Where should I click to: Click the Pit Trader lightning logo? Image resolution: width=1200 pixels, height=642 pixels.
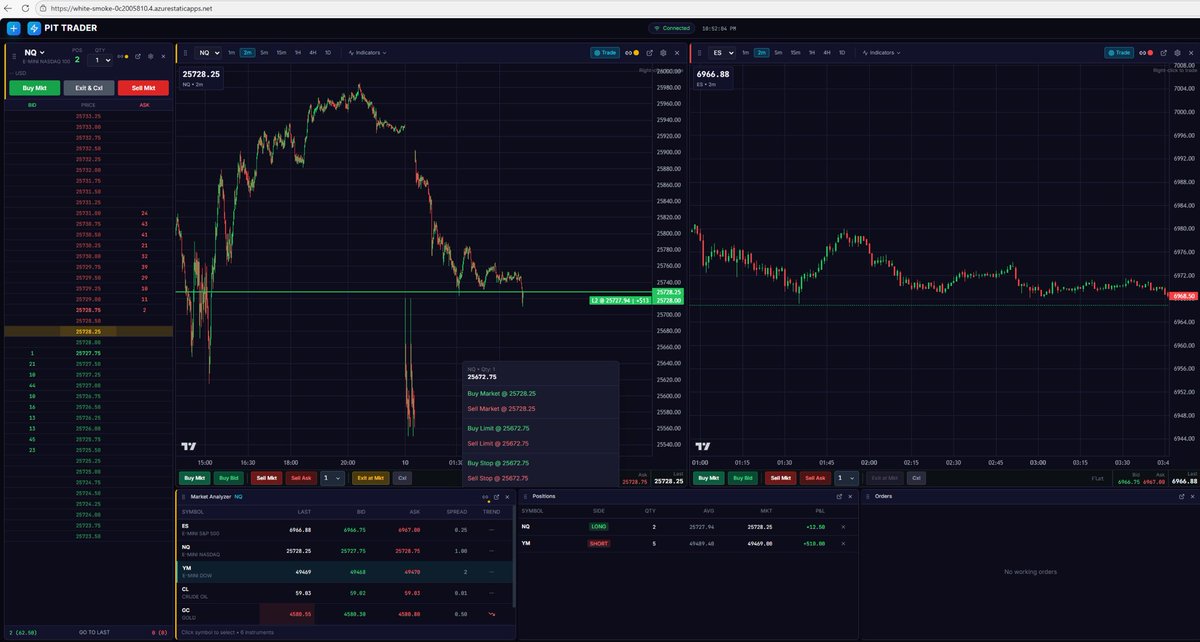click(35, 28)
